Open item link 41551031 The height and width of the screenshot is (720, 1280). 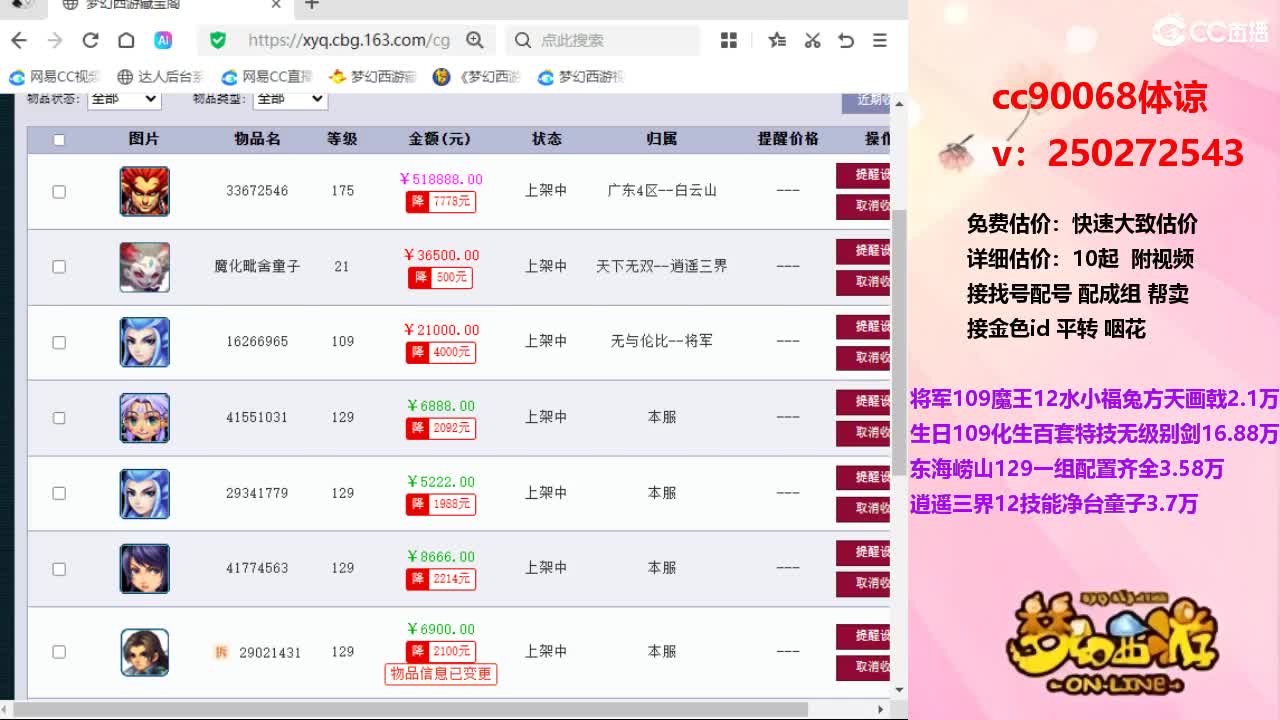pos(257,417)
